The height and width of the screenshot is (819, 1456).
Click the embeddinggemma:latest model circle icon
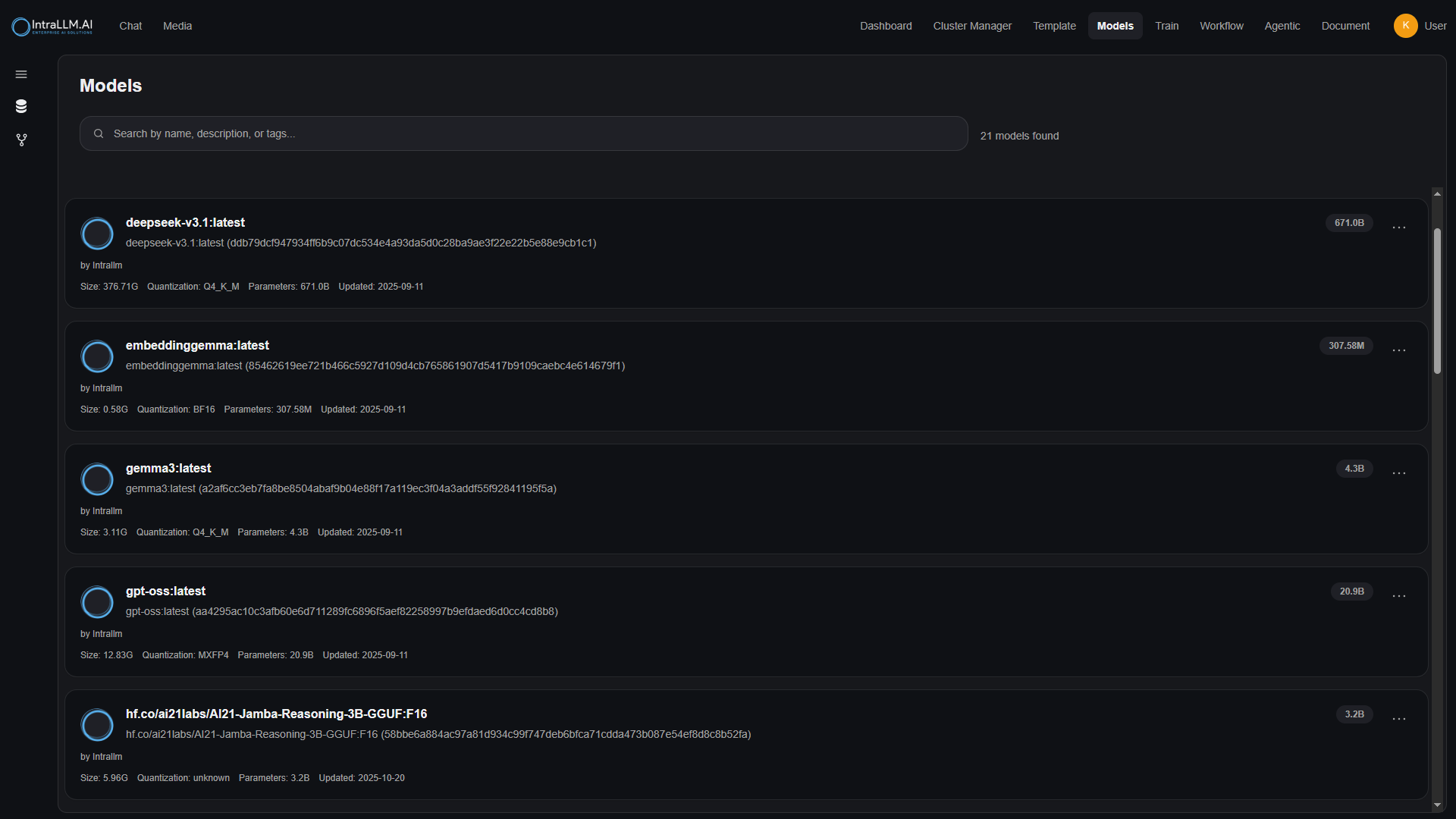click(x=97, y=356)
